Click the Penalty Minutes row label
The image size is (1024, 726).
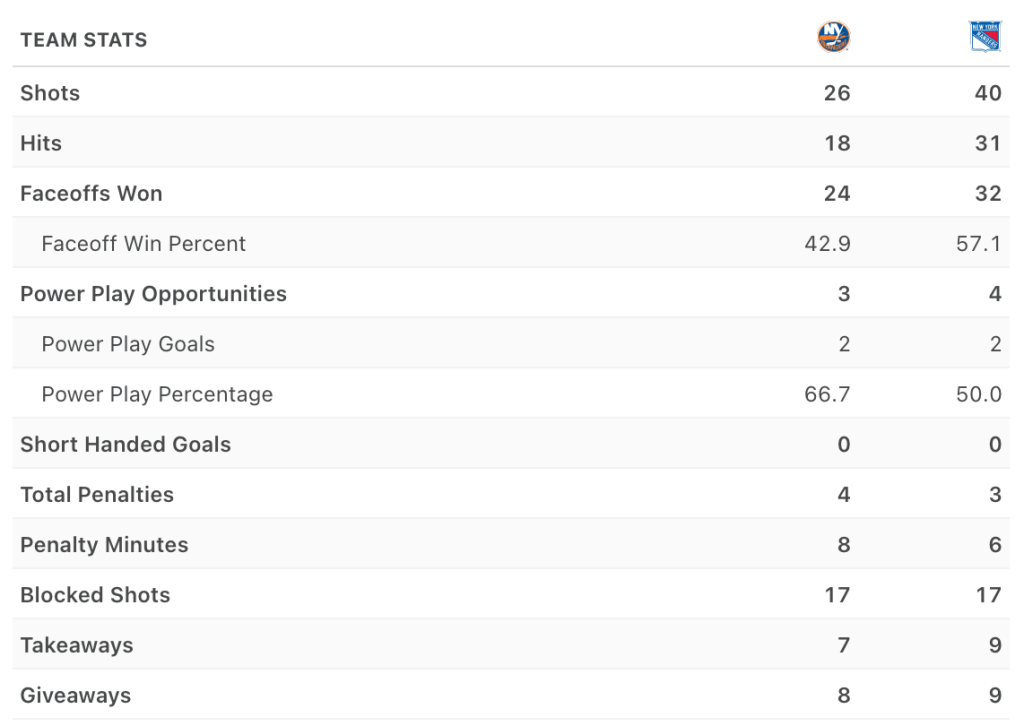(104, 545)
